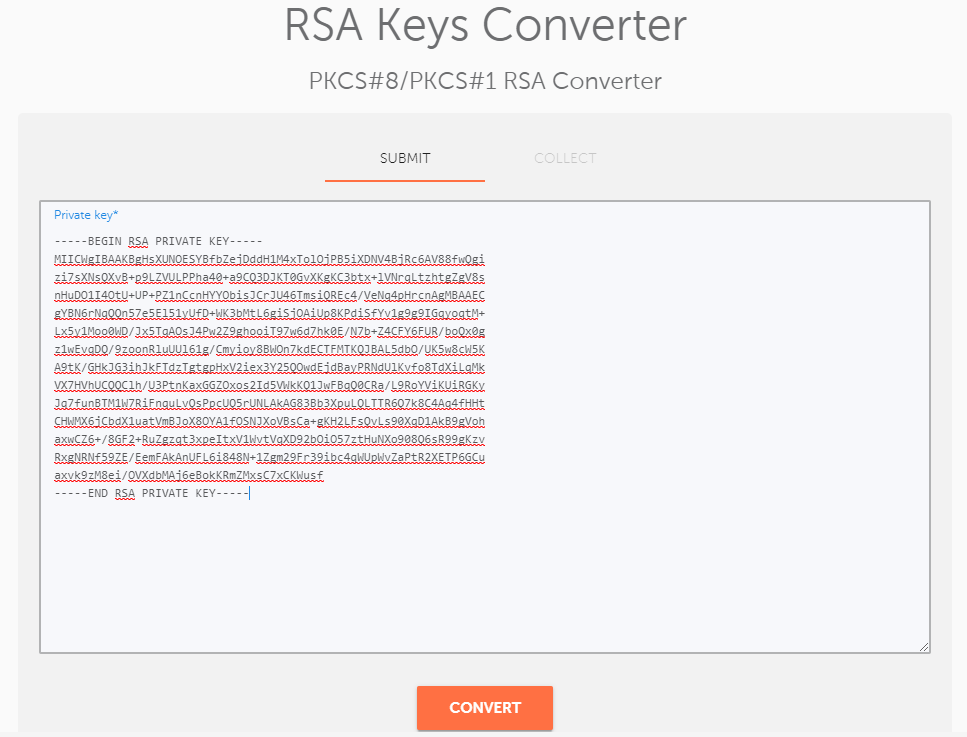Click the key line starting with "RxgNRNf59ZE"
967x737 pixels.
point(270,457)
